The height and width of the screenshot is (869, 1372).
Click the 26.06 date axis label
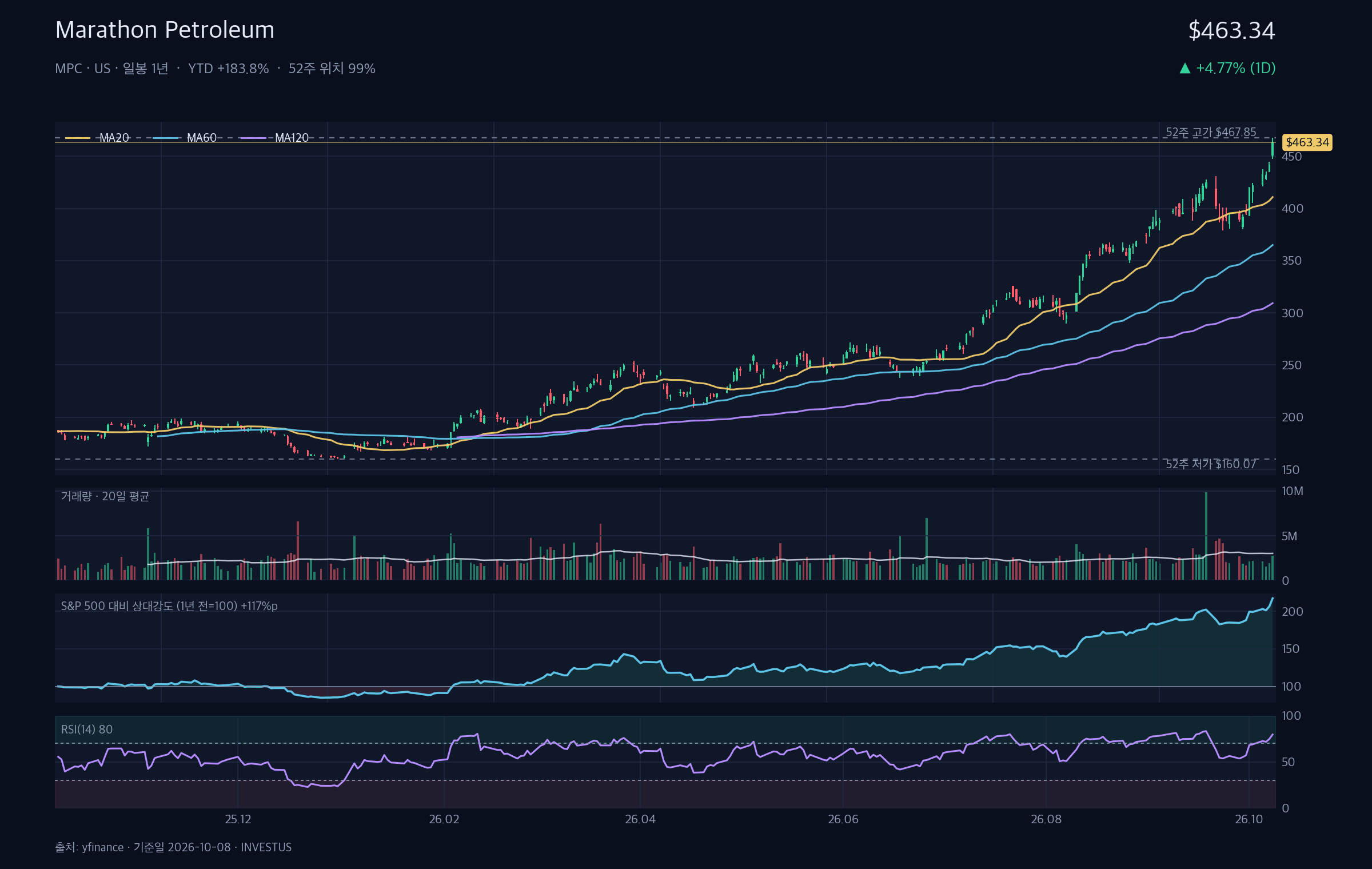tap(843, 819)
